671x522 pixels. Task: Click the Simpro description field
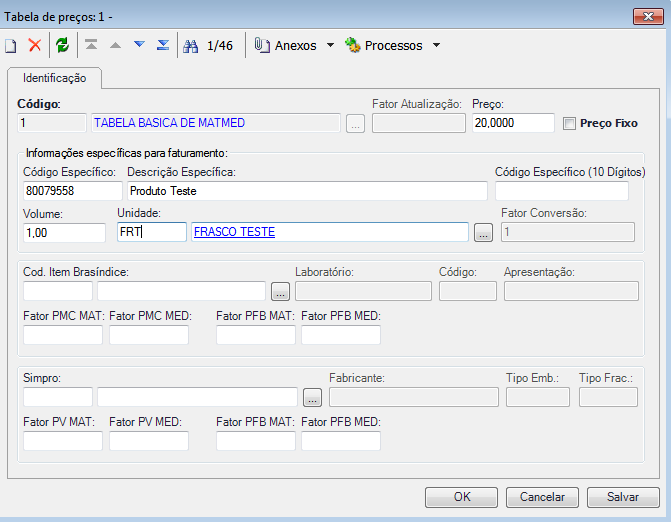tap(197, 397)
